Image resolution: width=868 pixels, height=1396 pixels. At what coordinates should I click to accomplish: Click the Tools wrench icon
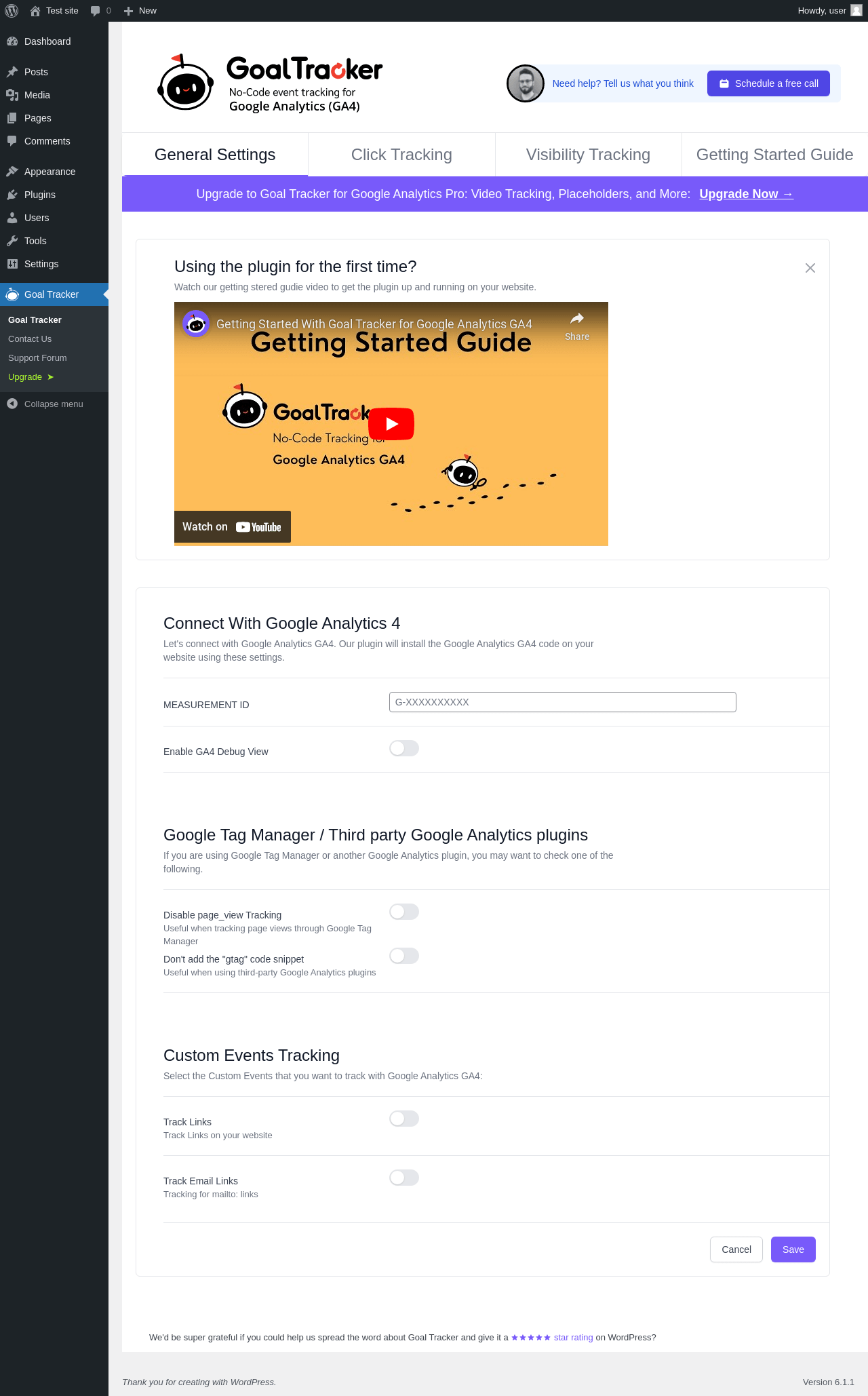[x=12, y=241]
